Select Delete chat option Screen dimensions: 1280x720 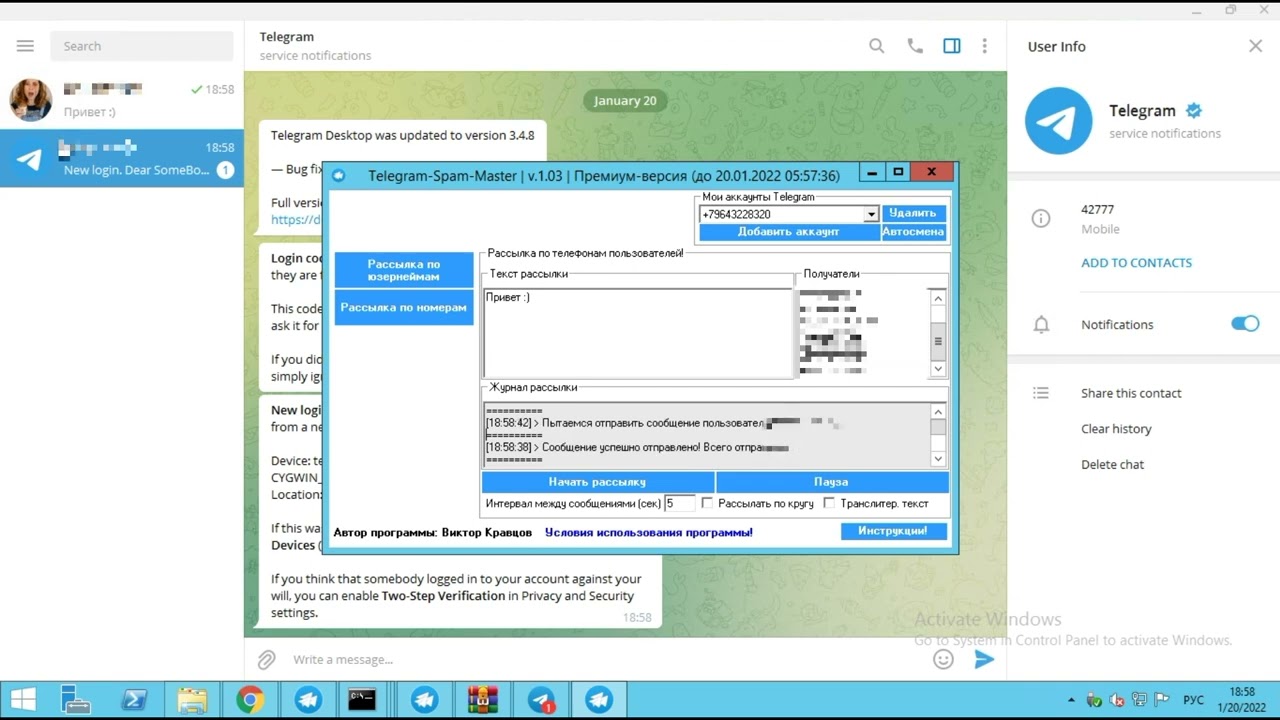pos(1112,465)
